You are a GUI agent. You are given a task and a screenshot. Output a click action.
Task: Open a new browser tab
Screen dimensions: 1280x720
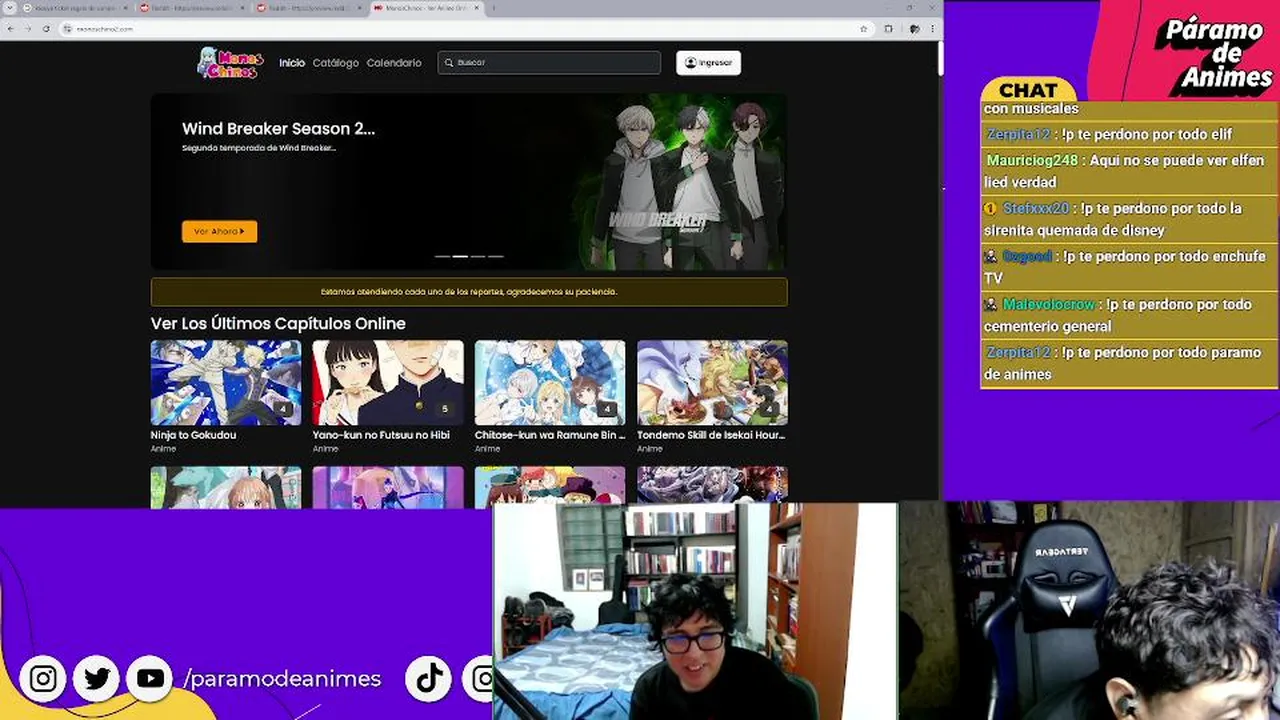pyautogui.click(x=493, y=8)
